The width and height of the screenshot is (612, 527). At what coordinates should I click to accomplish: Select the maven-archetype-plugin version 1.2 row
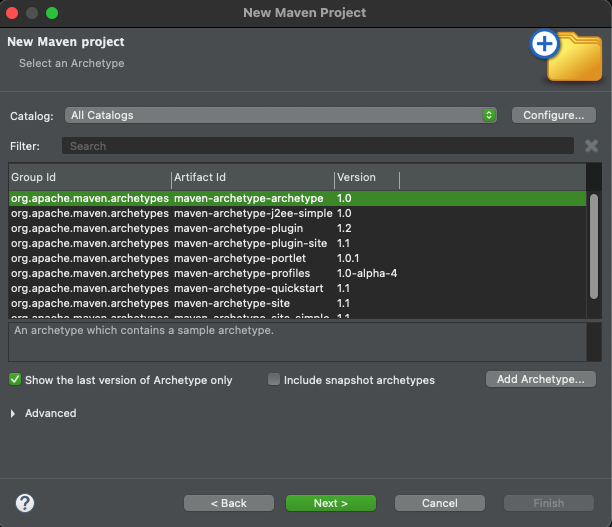click(297, 228)
